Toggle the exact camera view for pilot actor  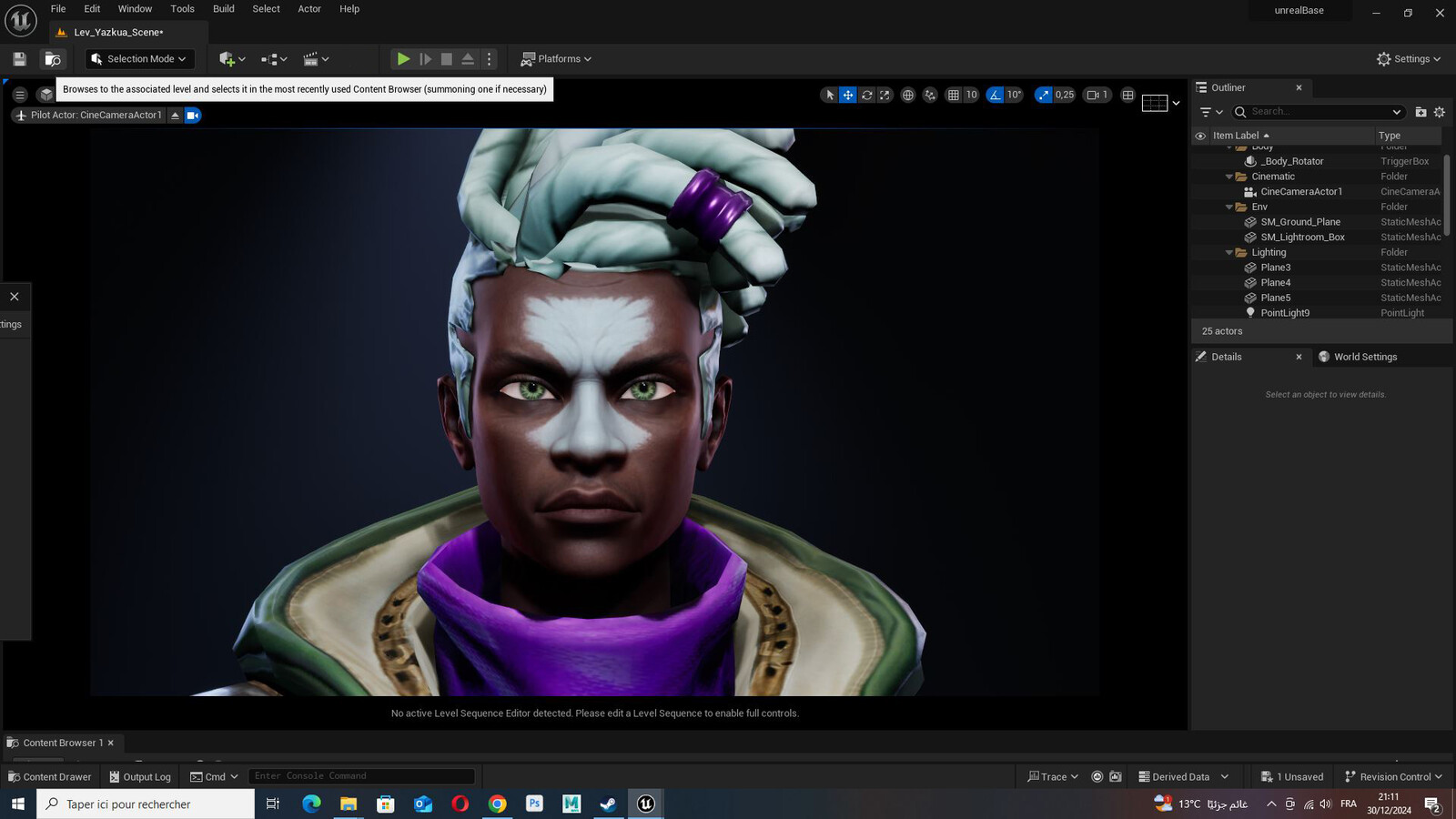(192, 116)
